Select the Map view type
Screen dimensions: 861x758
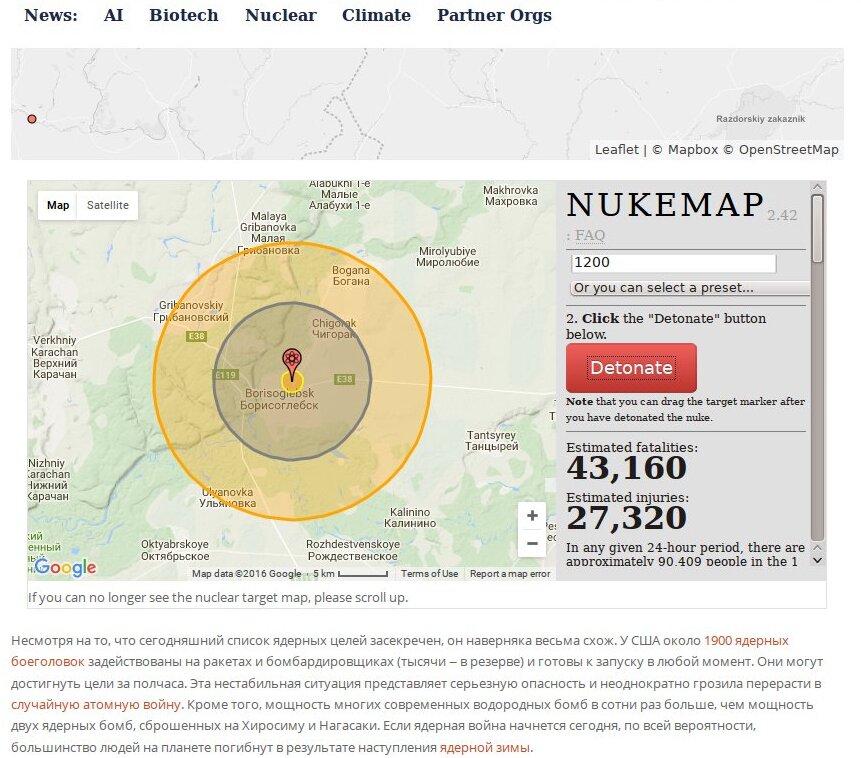[x=58, y=205]
